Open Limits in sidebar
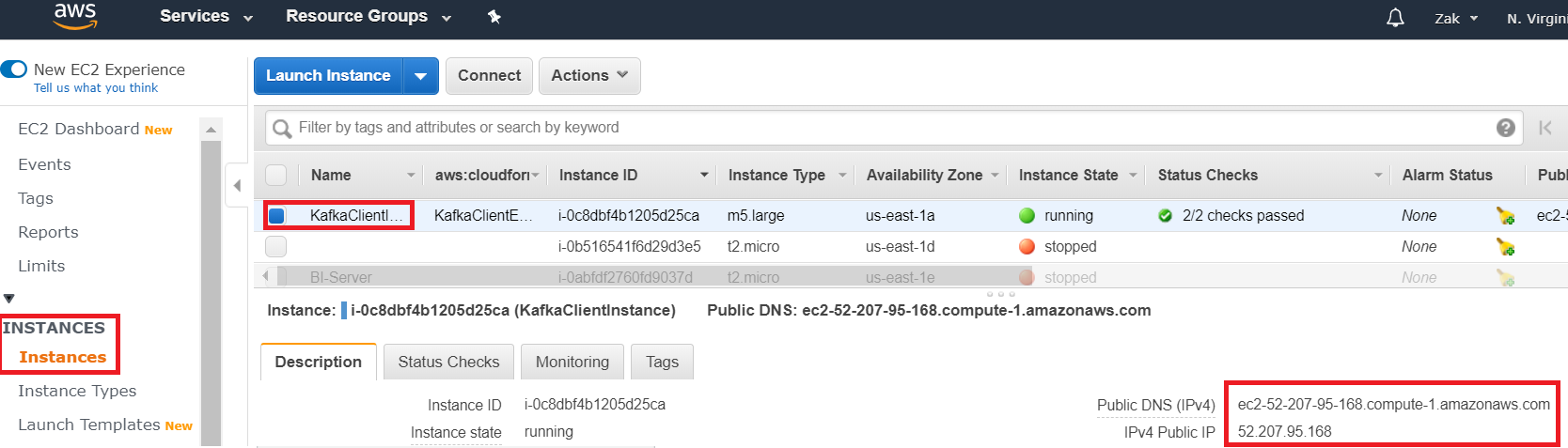 click(x=41, y=266)
